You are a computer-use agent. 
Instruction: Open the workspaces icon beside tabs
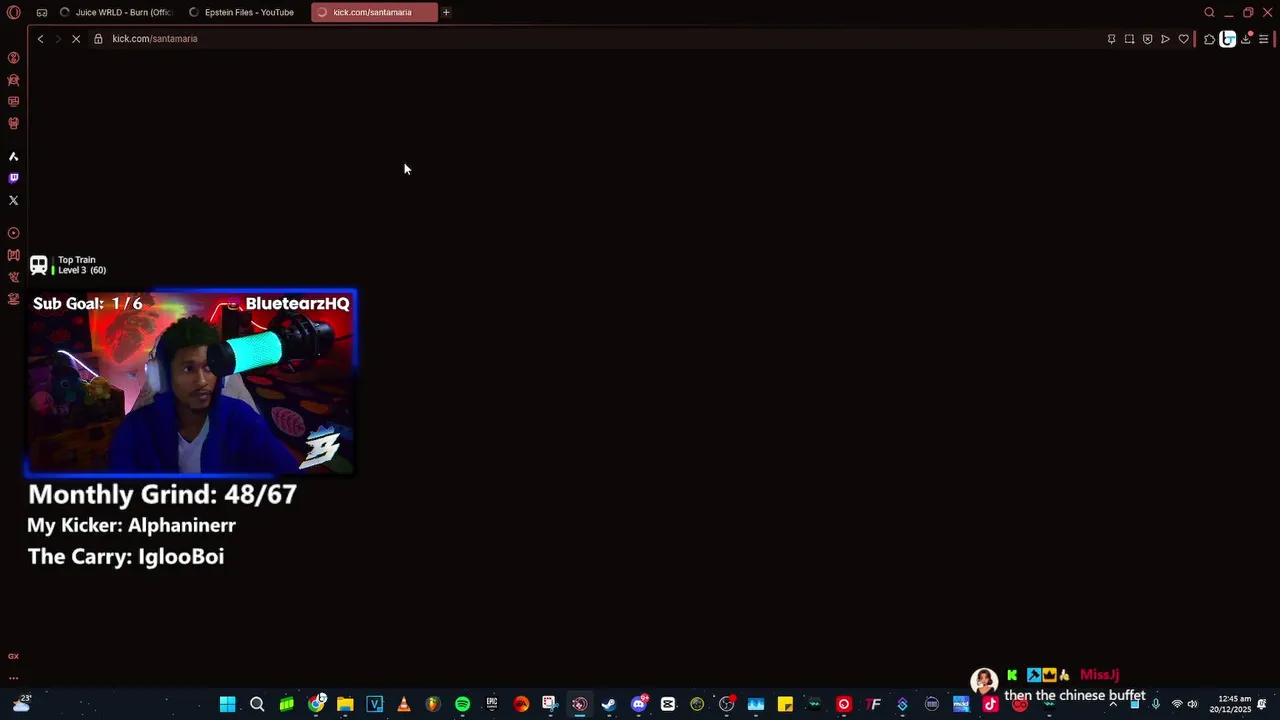pos(41,13)
